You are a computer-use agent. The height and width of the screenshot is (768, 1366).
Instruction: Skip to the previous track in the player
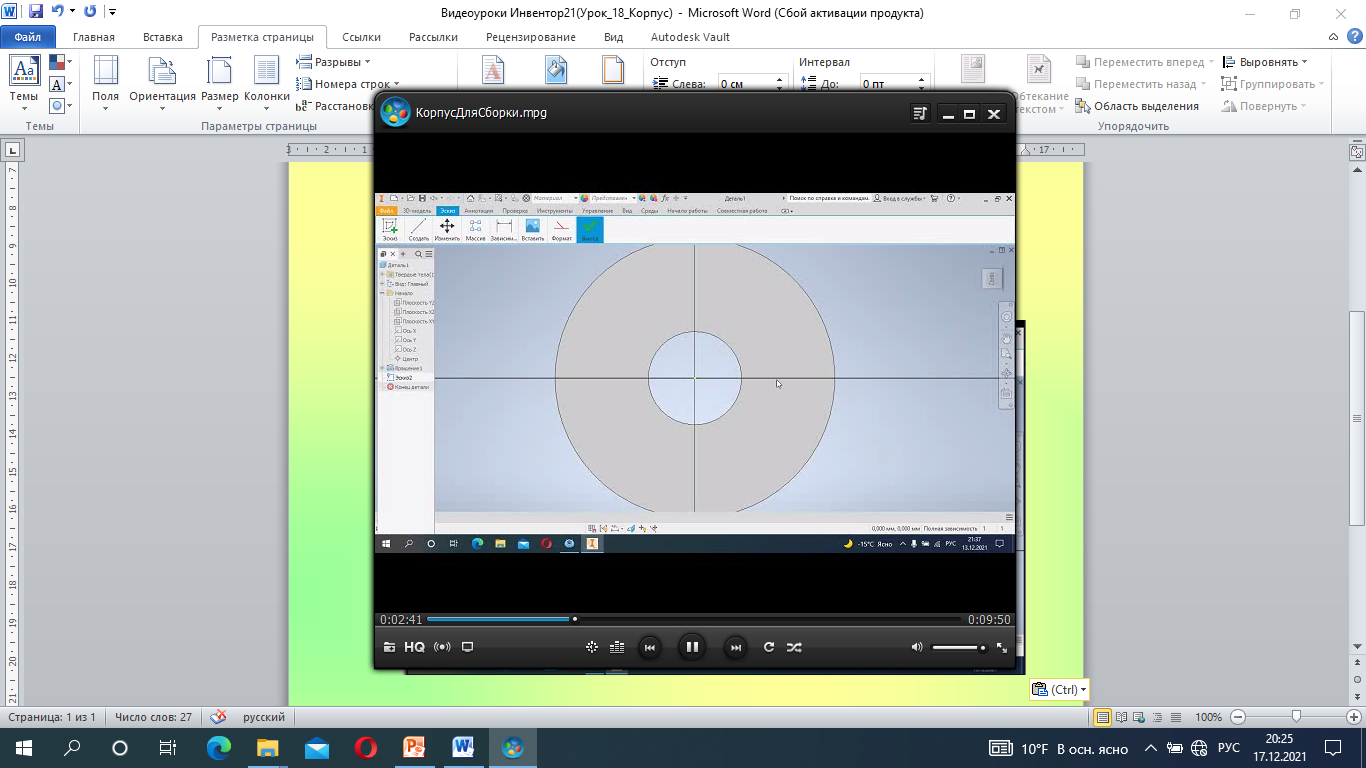point(649,647)
